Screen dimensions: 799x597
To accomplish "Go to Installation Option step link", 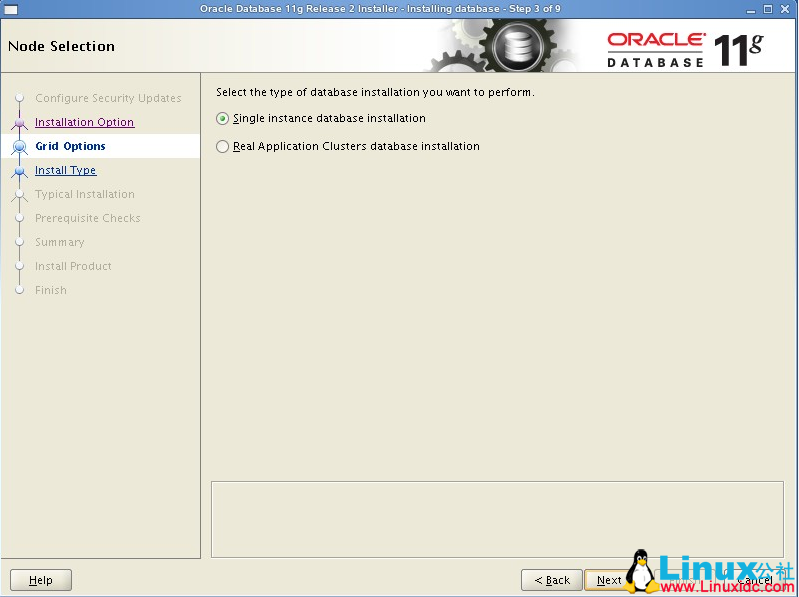I will [x=85, y=122].
